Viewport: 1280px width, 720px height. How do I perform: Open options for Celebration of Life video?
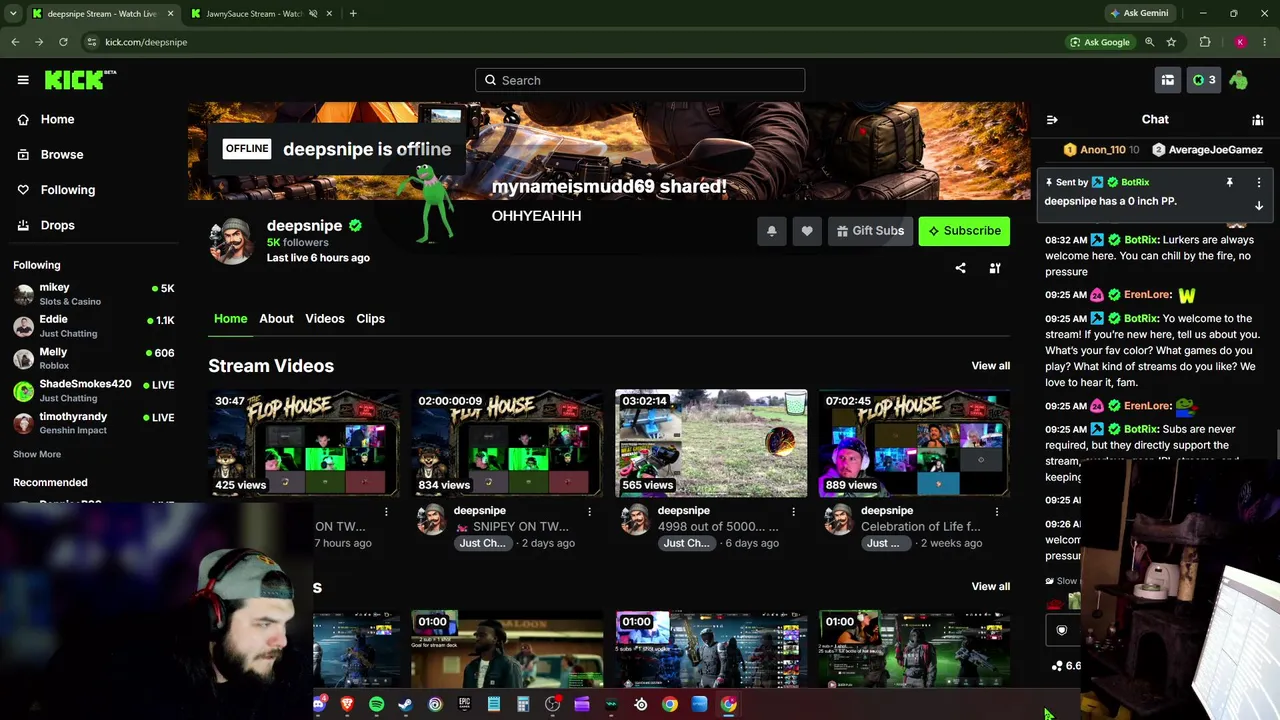997,512
